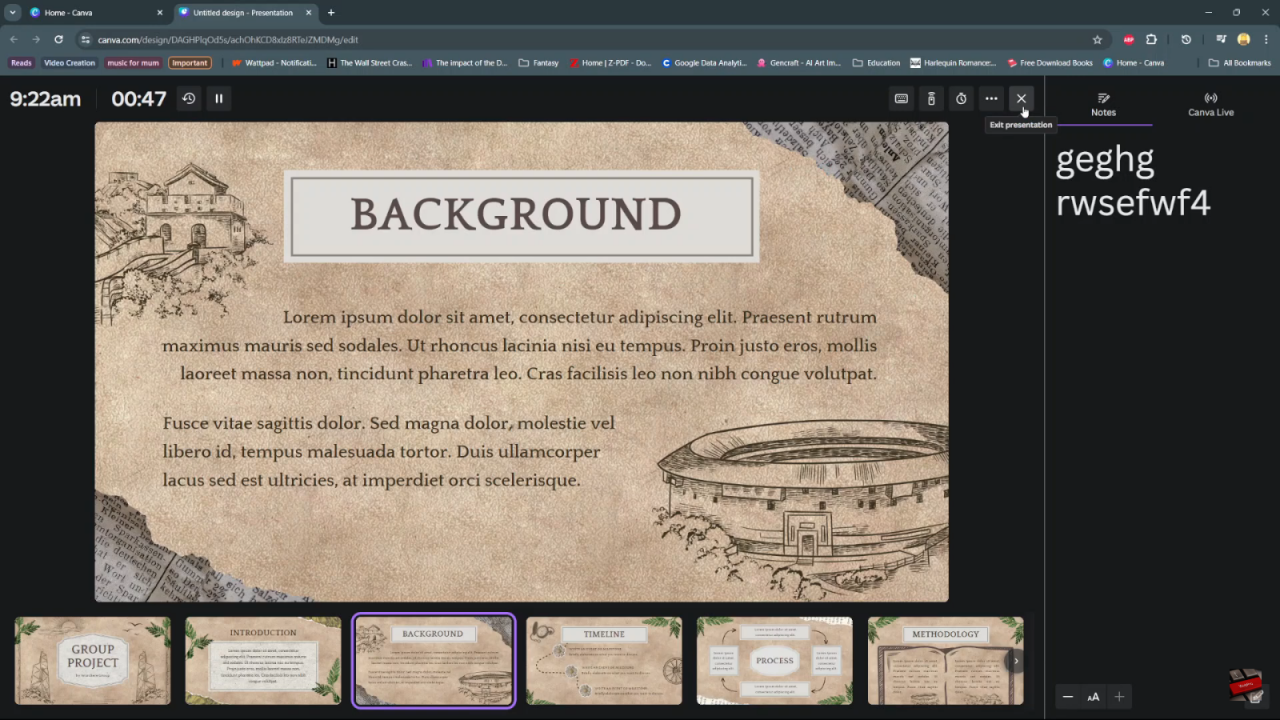Screen dimensions: 1280x720
Task: Open the Google Data Analyti... bookmark
Action: point(704,62)
